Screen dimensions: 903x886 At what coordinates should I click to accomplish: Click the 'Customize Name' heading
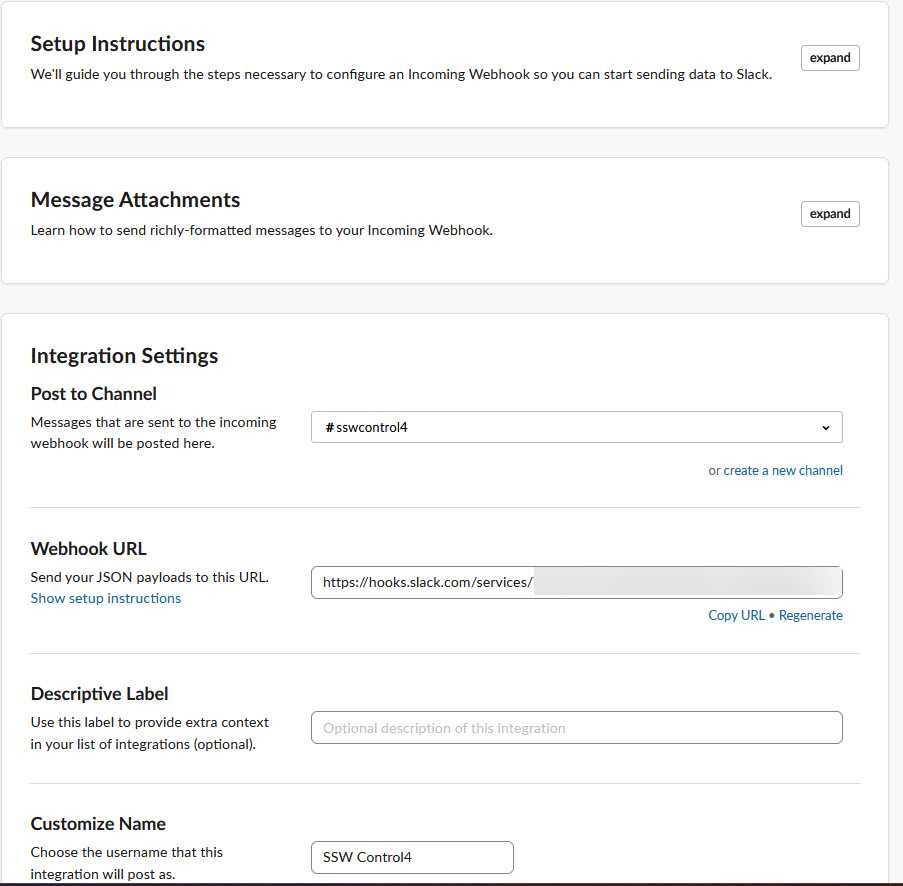click(x=98, y=824)
